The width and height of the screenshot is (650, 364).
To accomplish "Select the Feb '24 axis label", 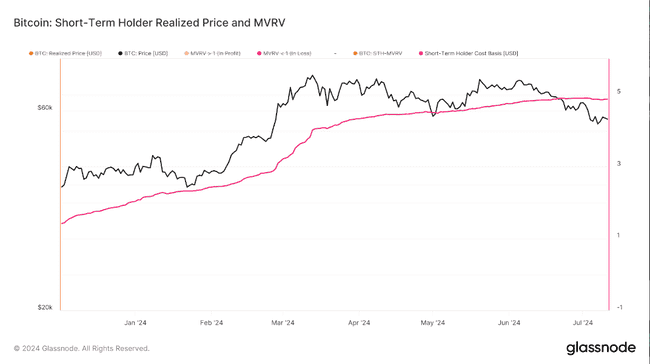I will pos(211,323).
